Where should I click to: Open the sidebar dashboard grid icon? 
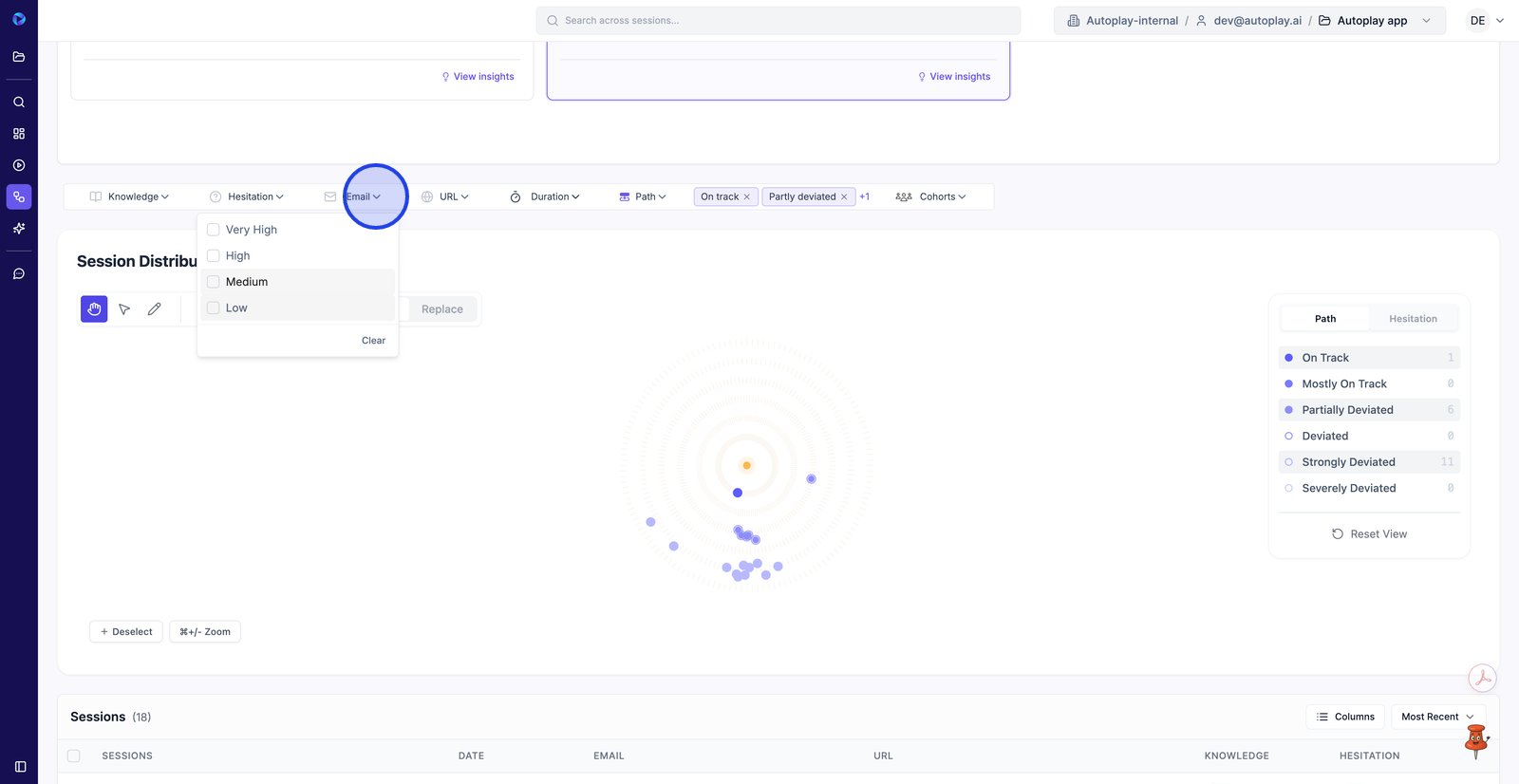[19, 134]
